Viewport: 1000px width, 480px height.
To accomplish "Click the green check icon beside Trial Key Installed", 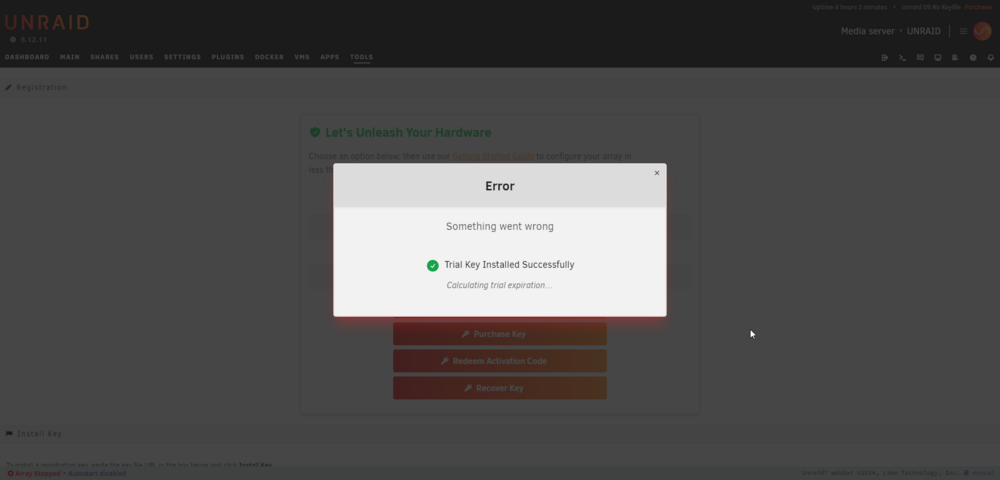I will (432, 266).
